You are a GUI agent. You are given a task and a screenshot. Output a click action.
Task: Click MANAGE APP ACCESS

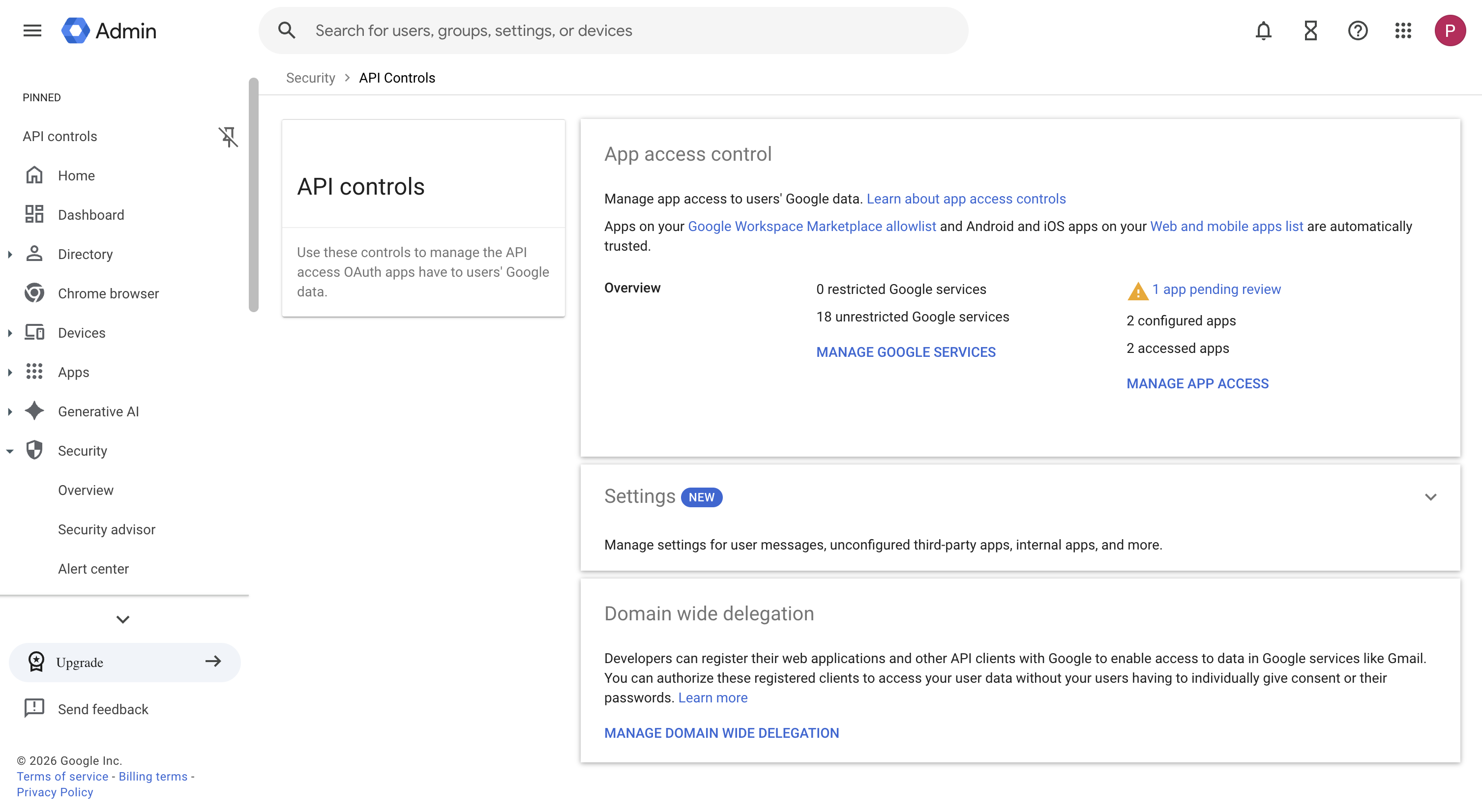tap(1197, 383)
